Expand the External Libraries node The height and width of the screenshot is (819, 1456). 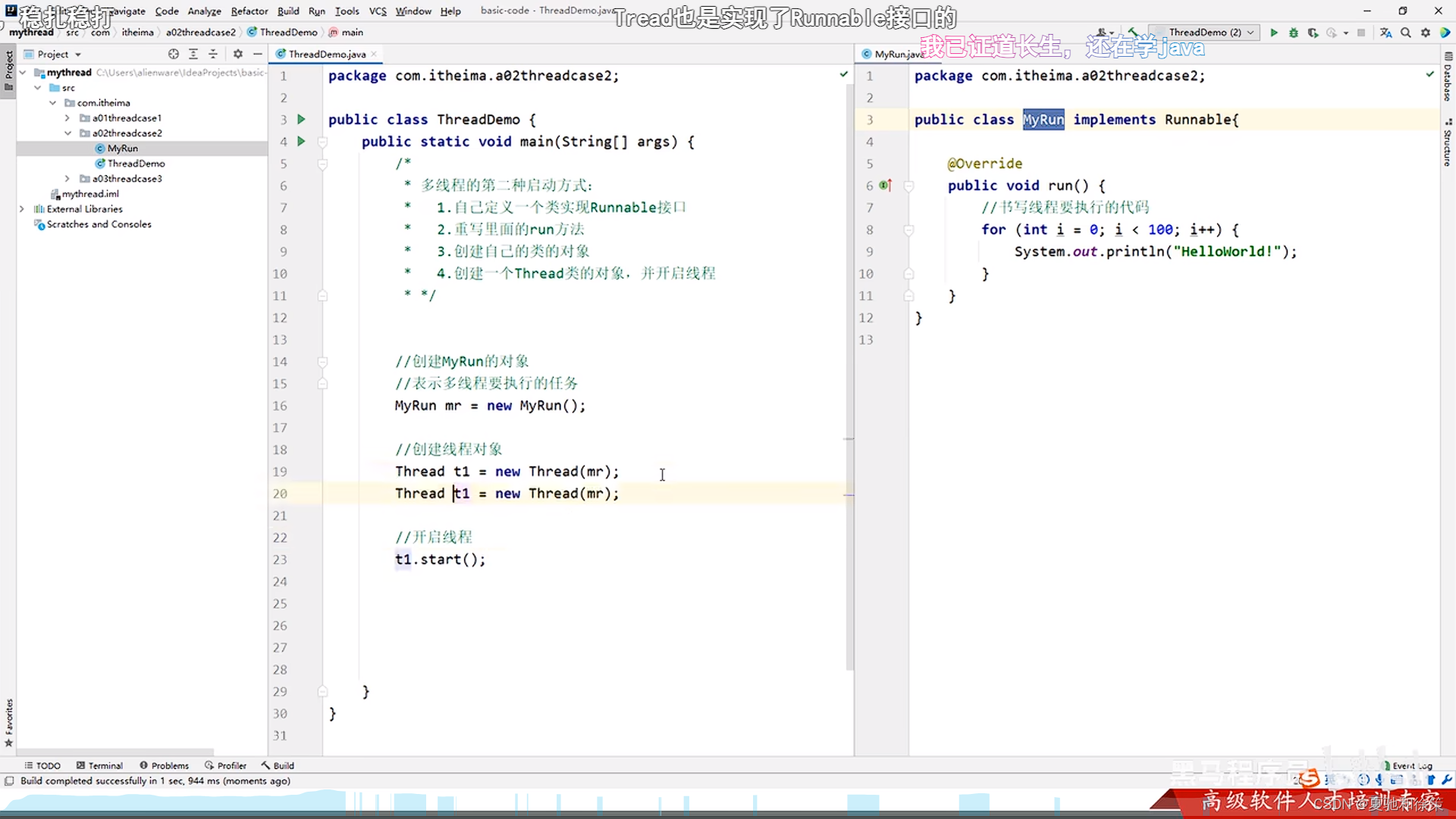click(x=22, y=209)
